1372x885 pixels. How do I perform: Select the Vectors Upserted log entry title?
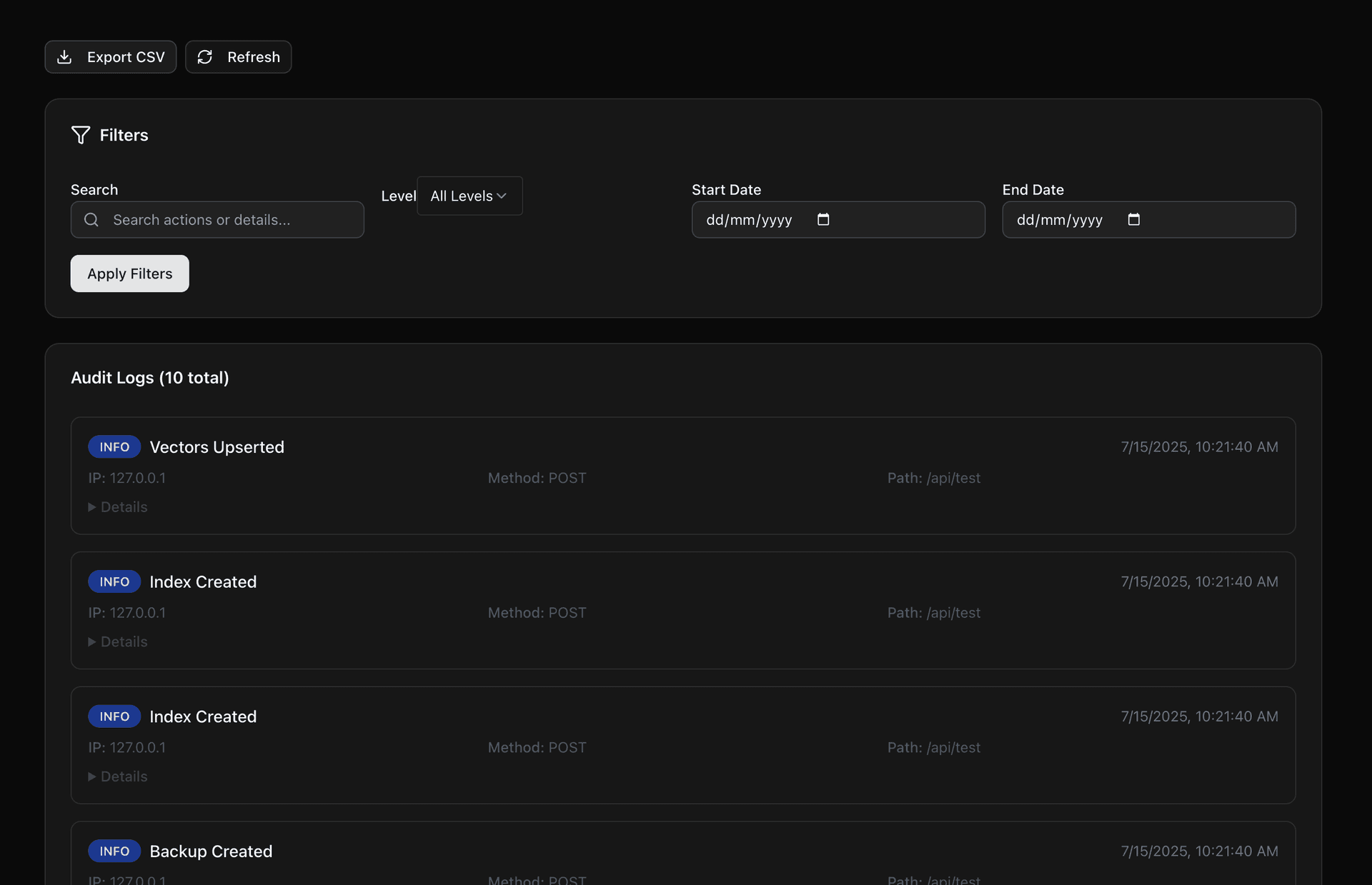click(x=217, y=447)
